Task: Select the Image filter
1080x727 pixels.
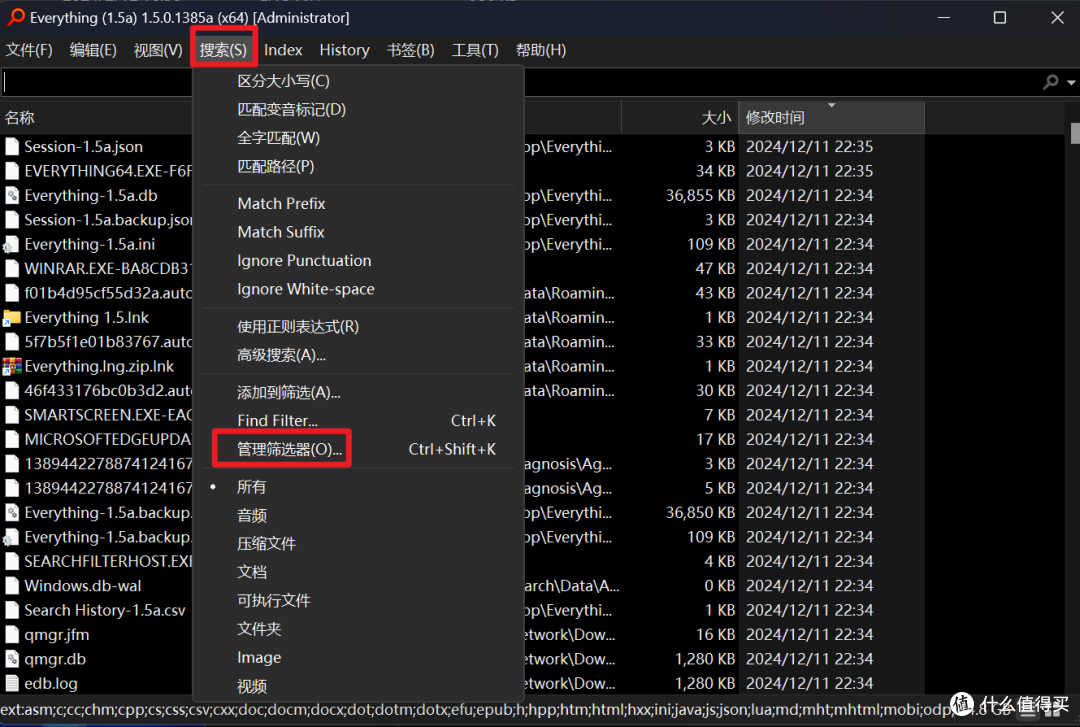Action: point(358,657)
